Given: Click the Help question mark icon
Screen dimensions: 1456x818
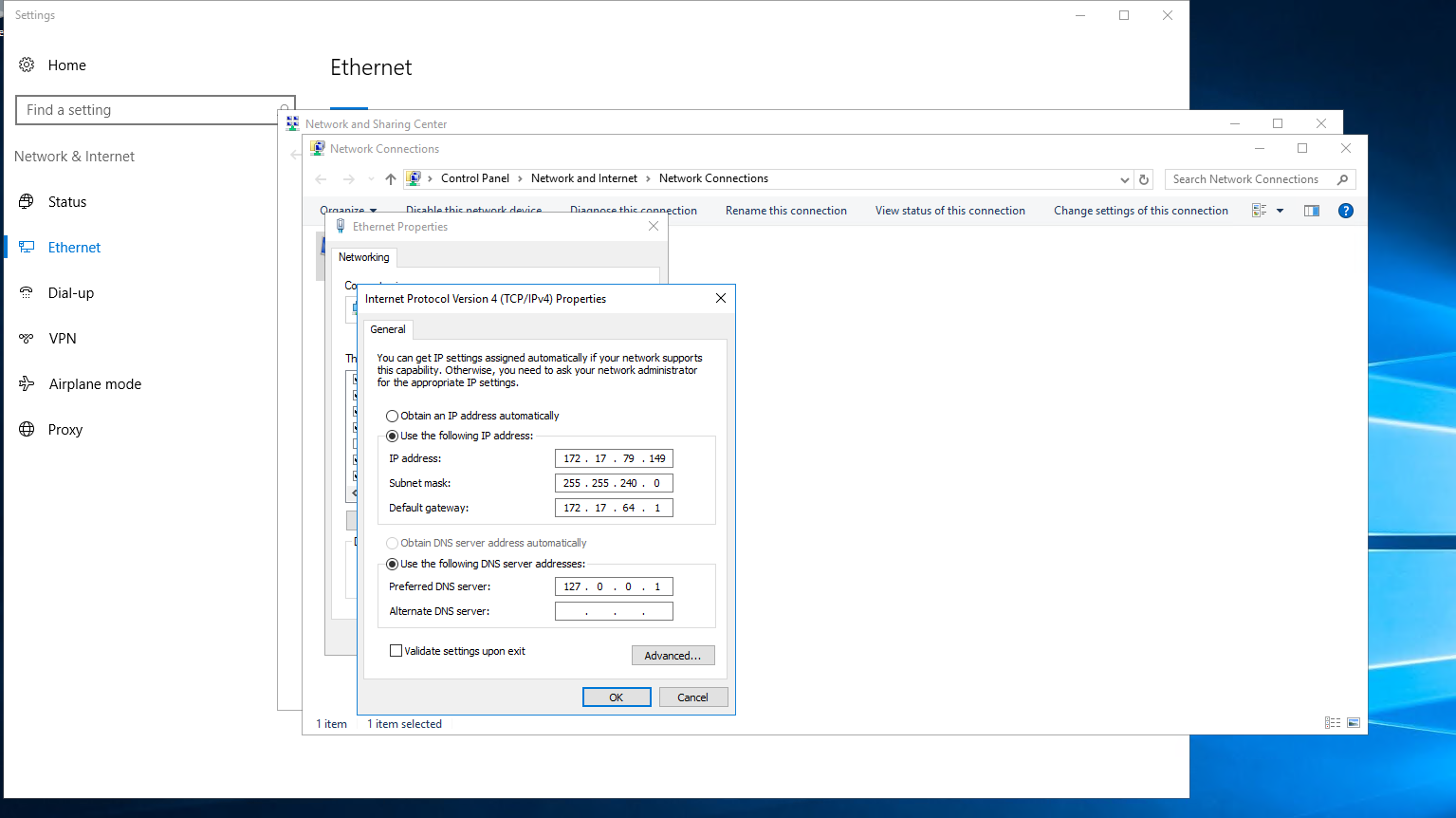Looking at the screenshot, I should tap(1346, 210).
